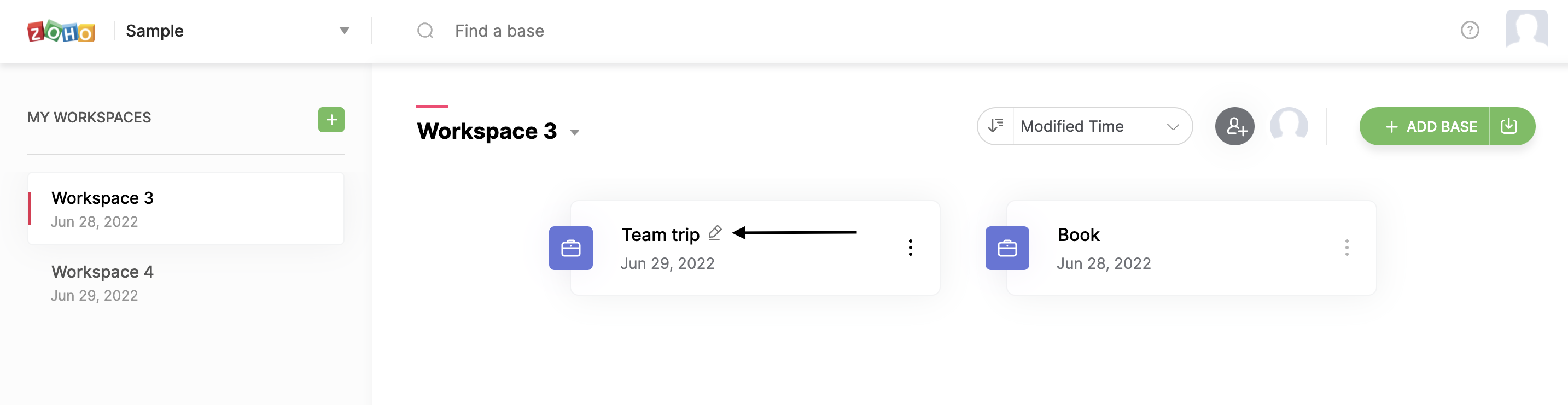Click the pencil edit icon beside Team trip
Screen dimensions: 1568x405
[x=715, y=233]
